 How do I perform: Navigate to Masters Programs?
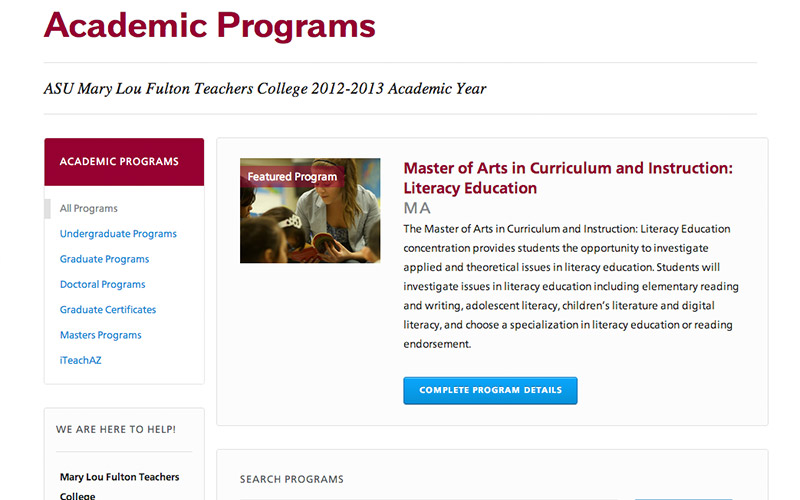pos(100,335)
